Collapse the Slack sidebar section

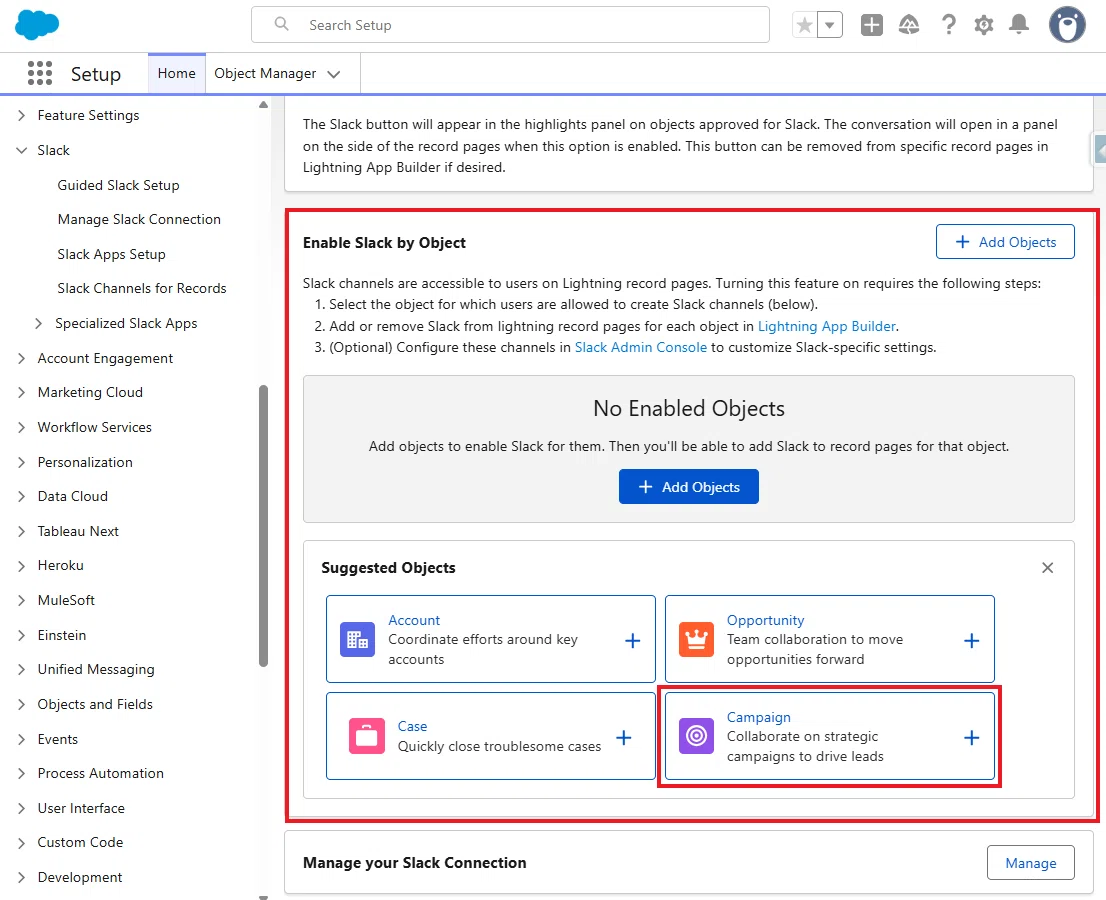point(22,150)
